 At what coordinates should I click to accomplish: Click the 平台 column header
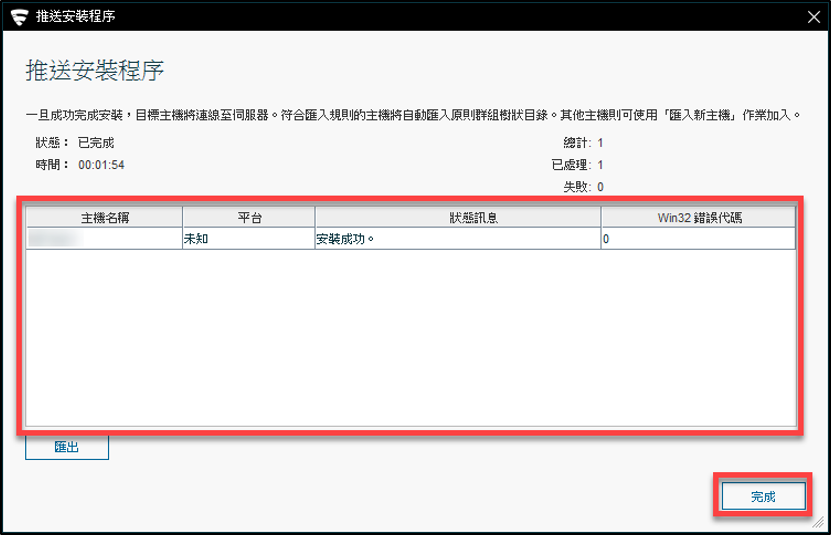tap(248, 217)
